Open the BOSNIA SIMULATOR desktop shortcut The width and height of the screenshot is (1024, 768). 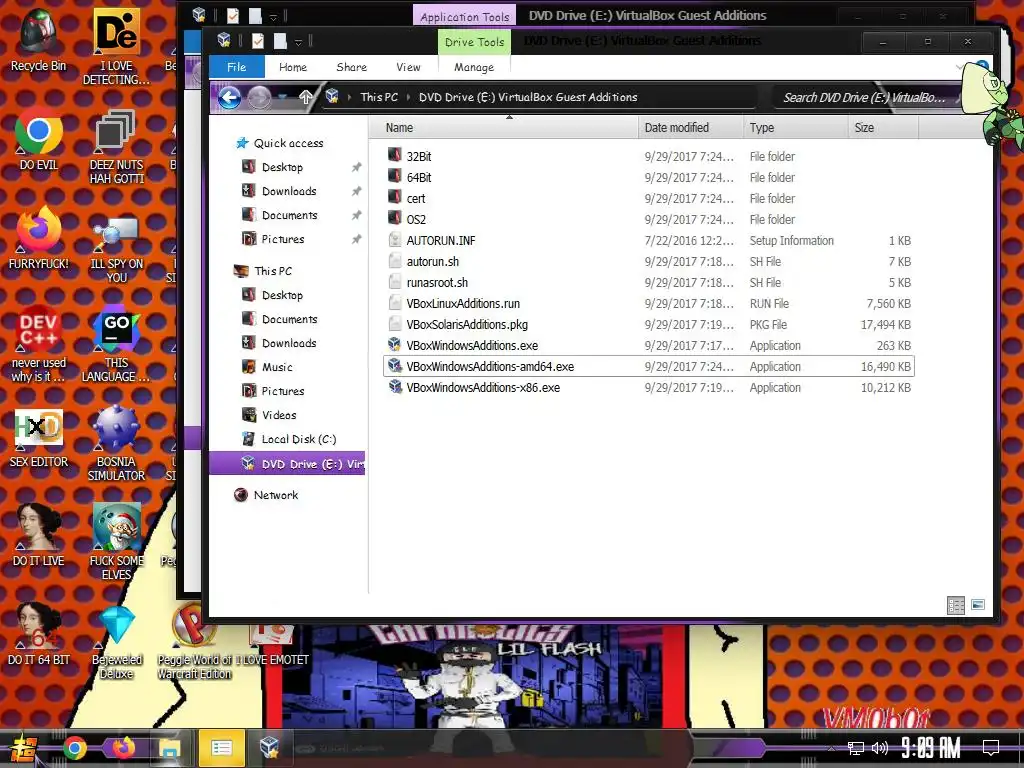116,443
